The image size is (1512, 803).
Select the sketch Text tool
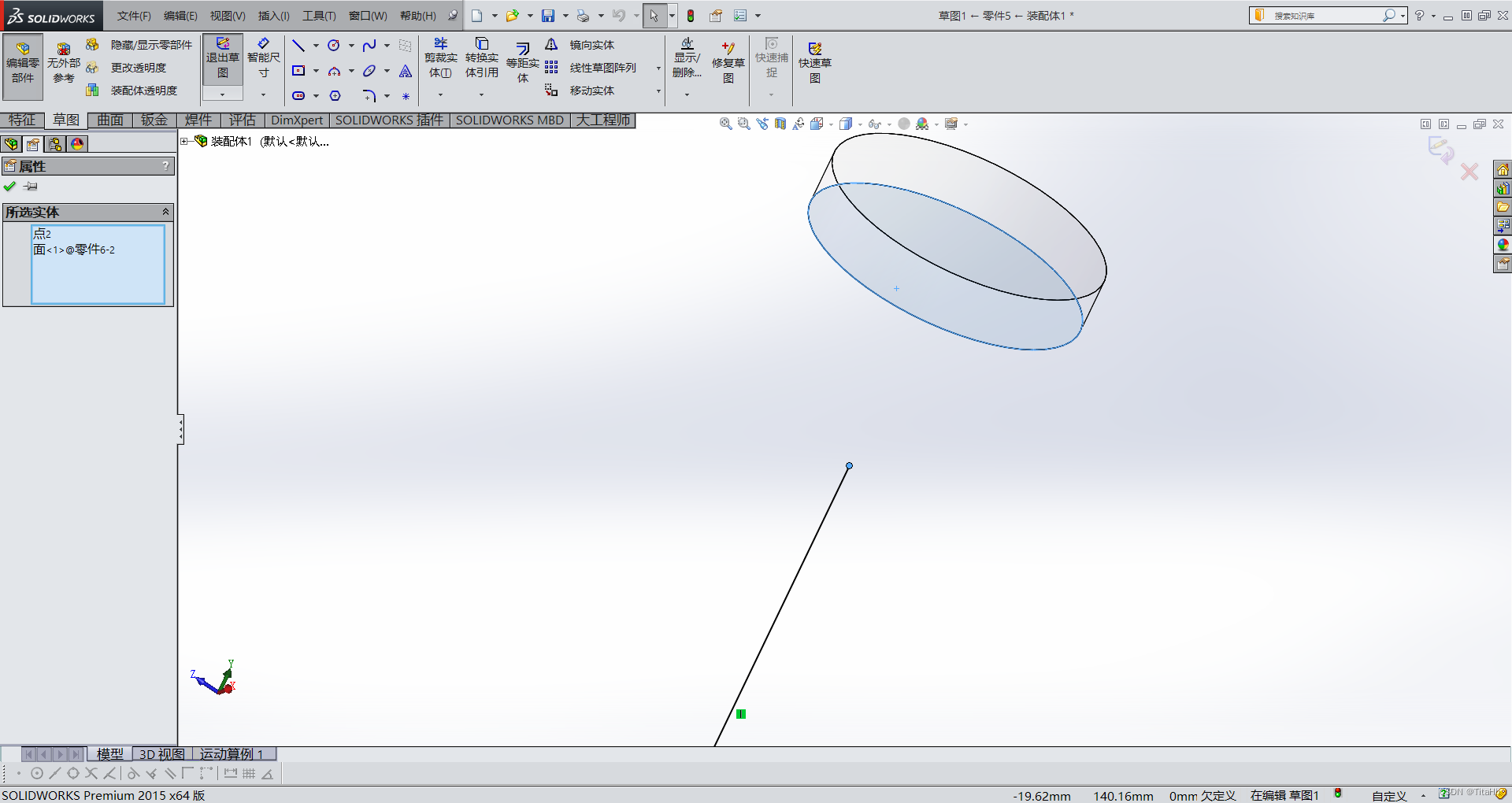406,71
